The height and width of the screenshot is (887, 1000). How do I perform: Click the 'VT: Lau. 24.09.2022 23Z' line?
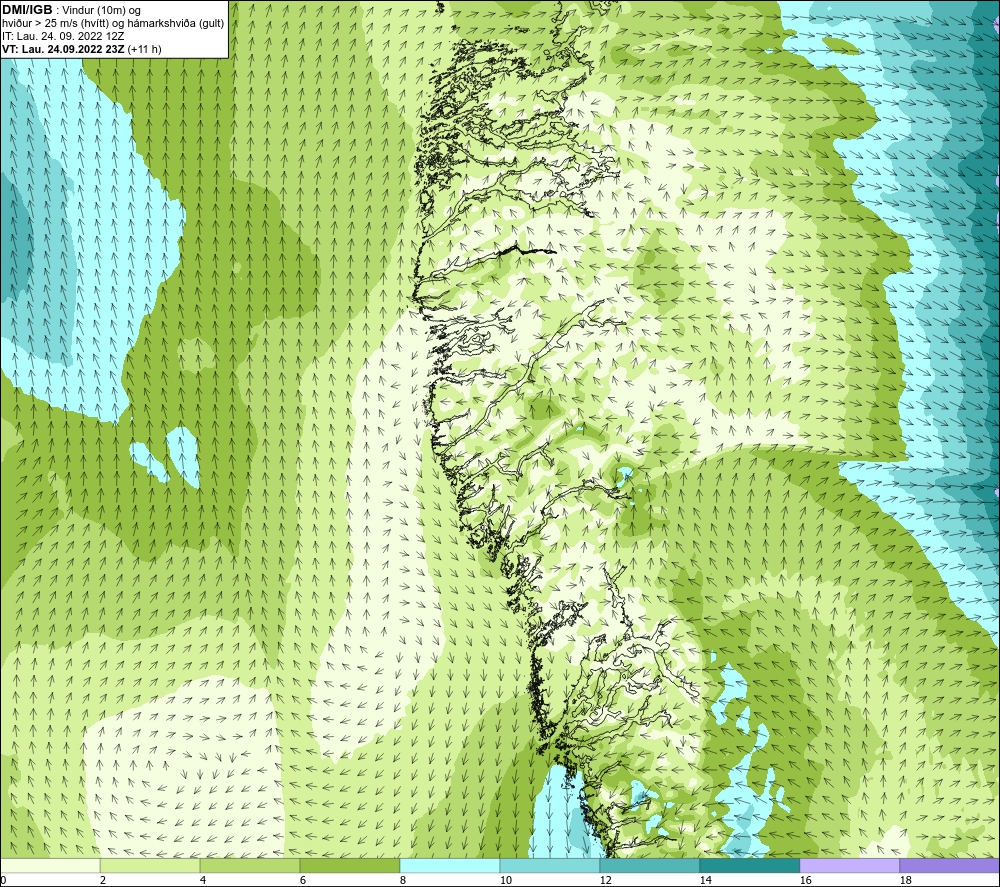(x=64, y=49)
